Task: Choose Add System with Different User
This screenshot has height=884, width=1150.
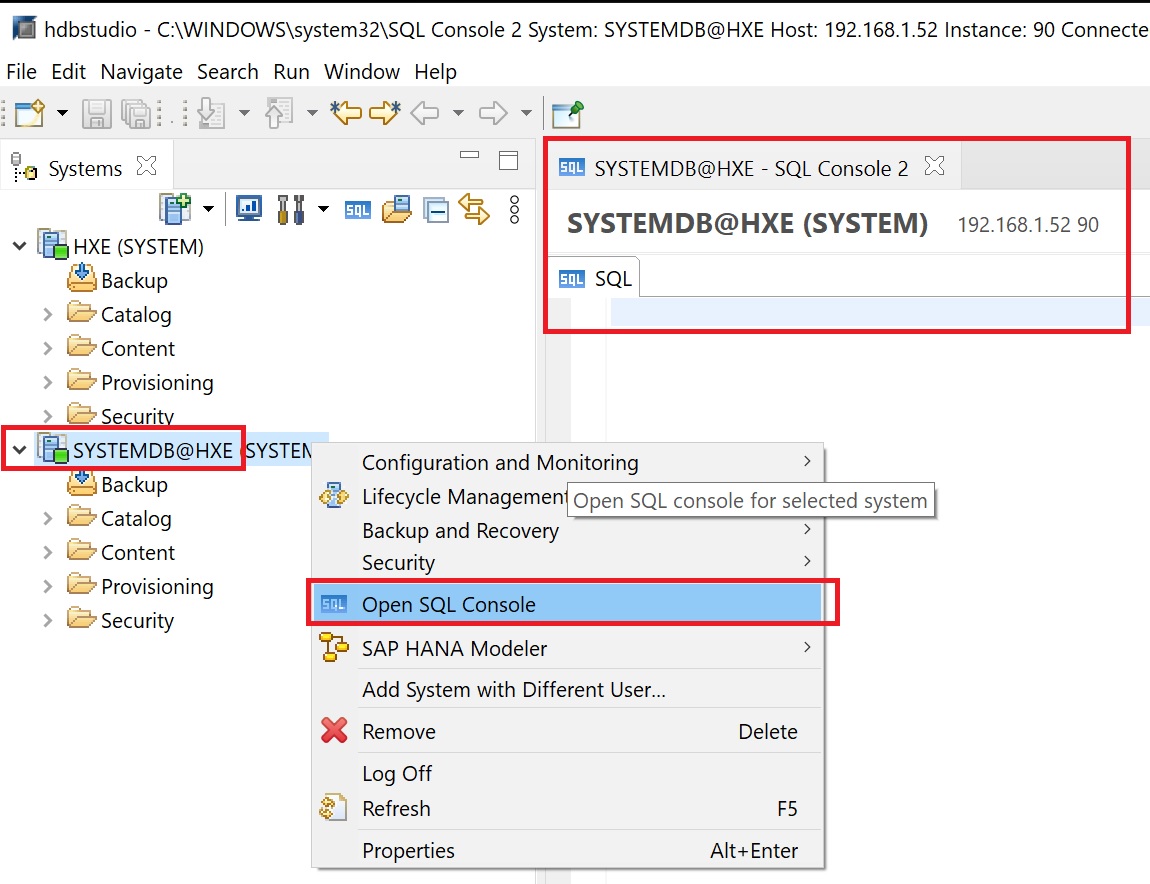Action: coord(568,690)
